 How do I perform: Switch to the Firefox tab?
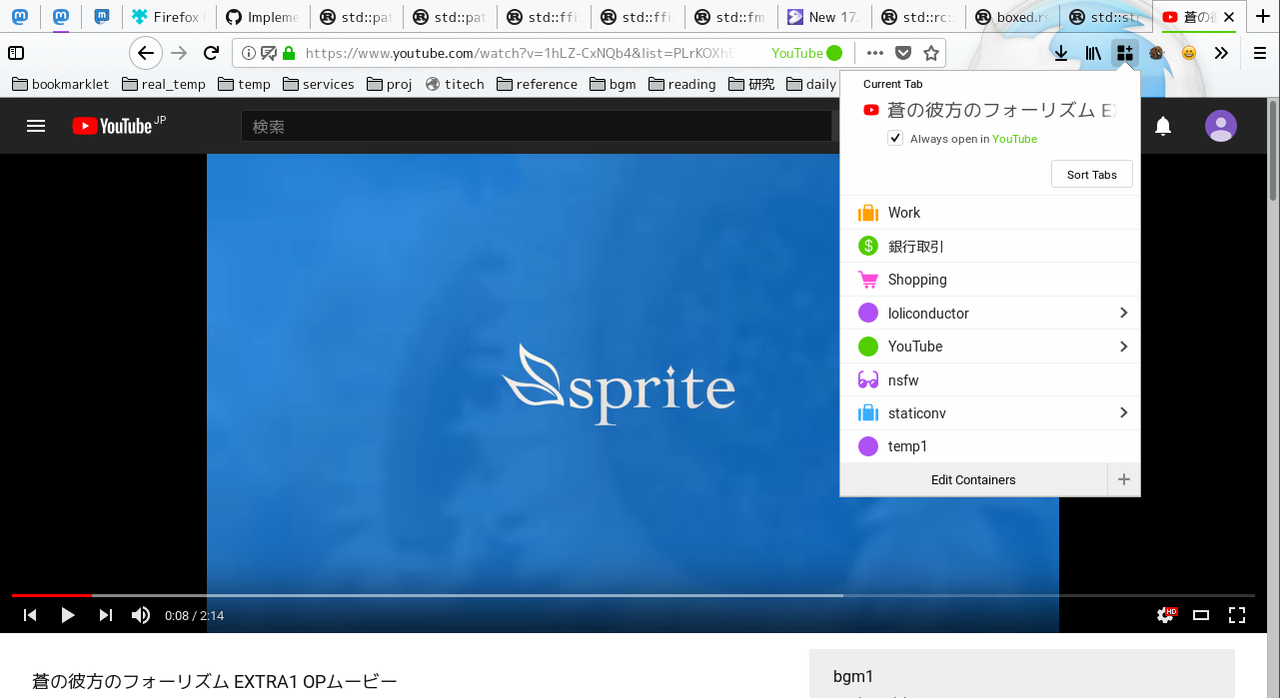[168, 17]
